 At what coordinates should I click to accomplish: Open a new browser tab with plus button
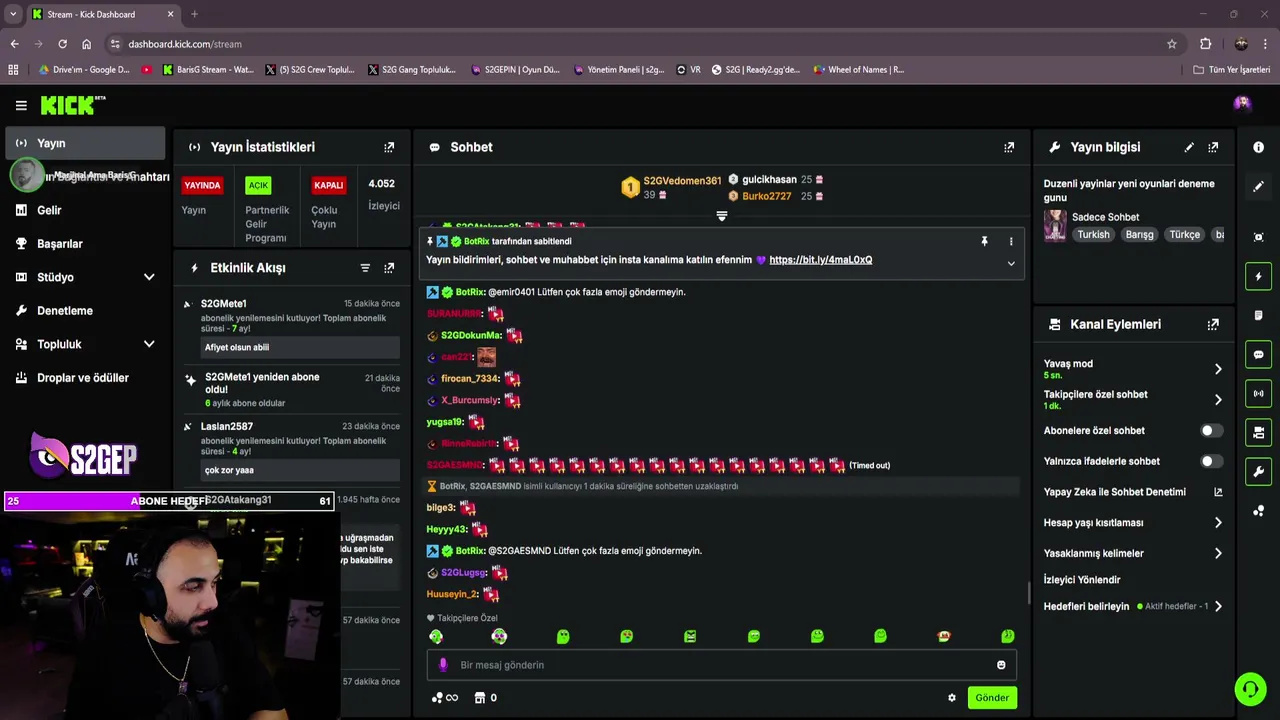(194, 14)
